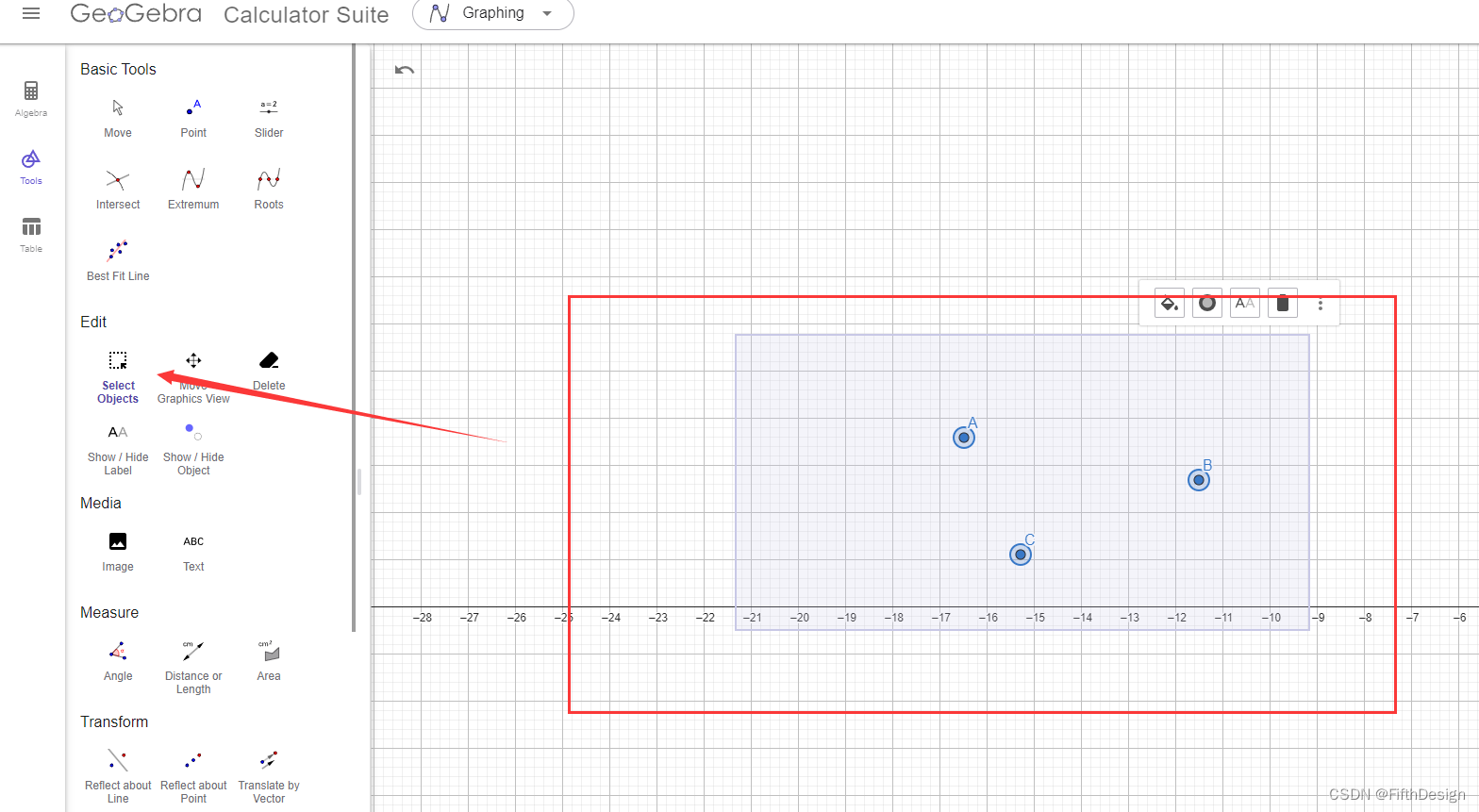This screenshot has width=1479, height=812.
Task: Toggle label display with AA button
Action: coord(1245,304)
